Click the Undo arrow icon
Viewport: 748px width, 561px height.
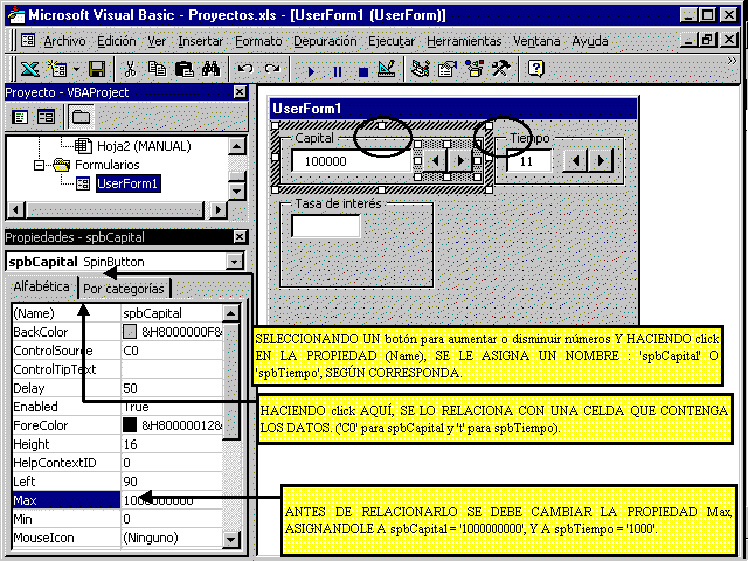245,69
